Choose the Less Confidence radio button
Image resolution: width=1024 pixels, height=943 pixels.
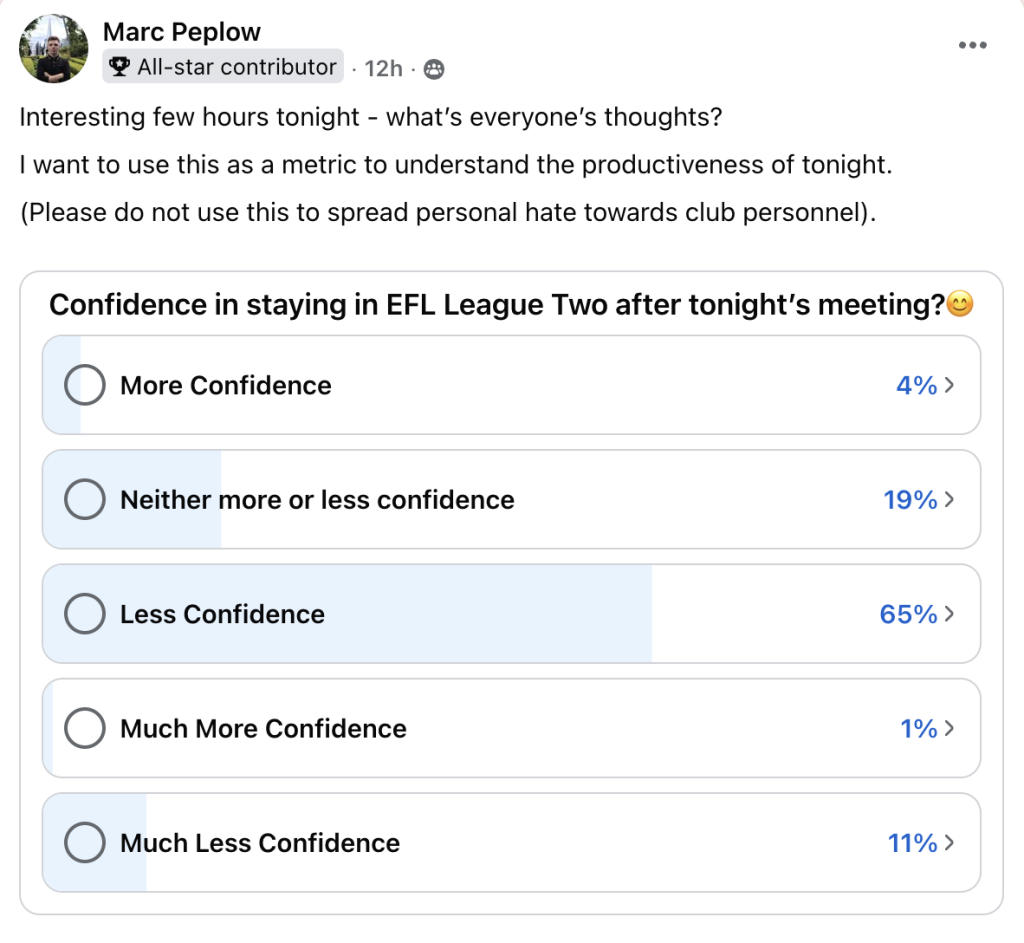pos(84,614)
